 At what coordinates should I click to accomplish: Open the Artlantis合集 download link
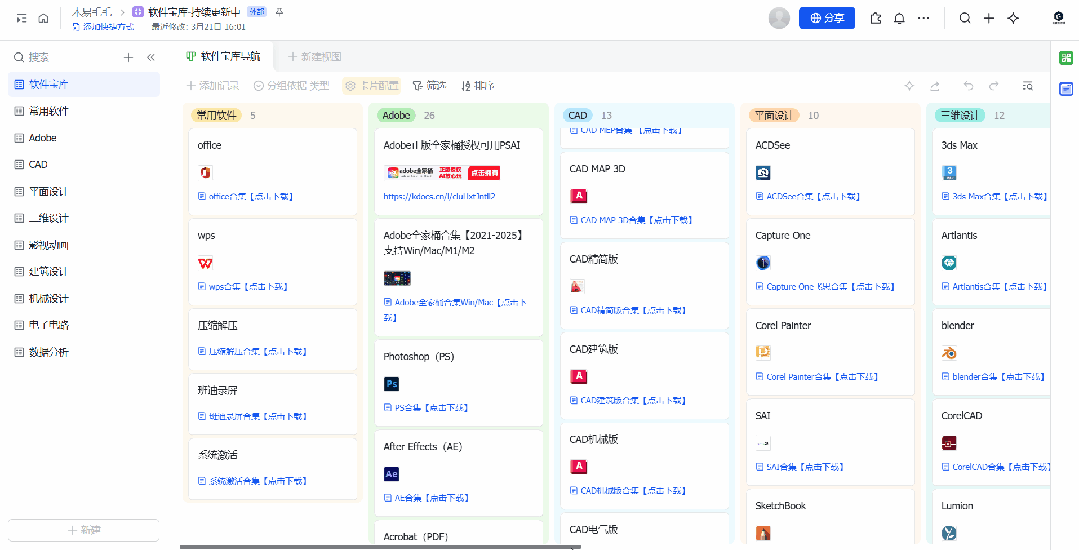tap(994, 286)
